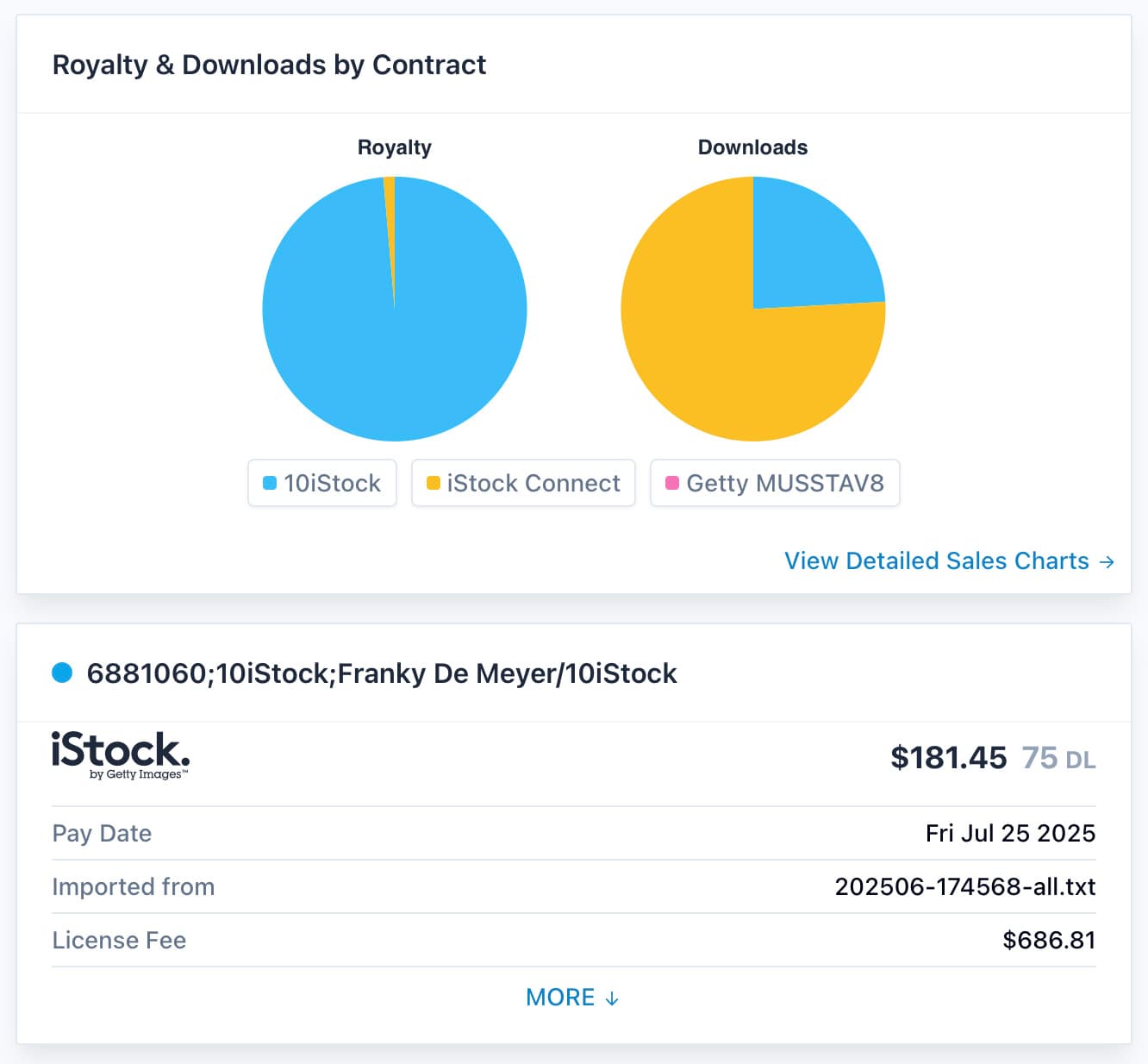1148x1064 pixels.
Task: Click the iStock by Getty Images logo
Action: (x=121, y=754)
